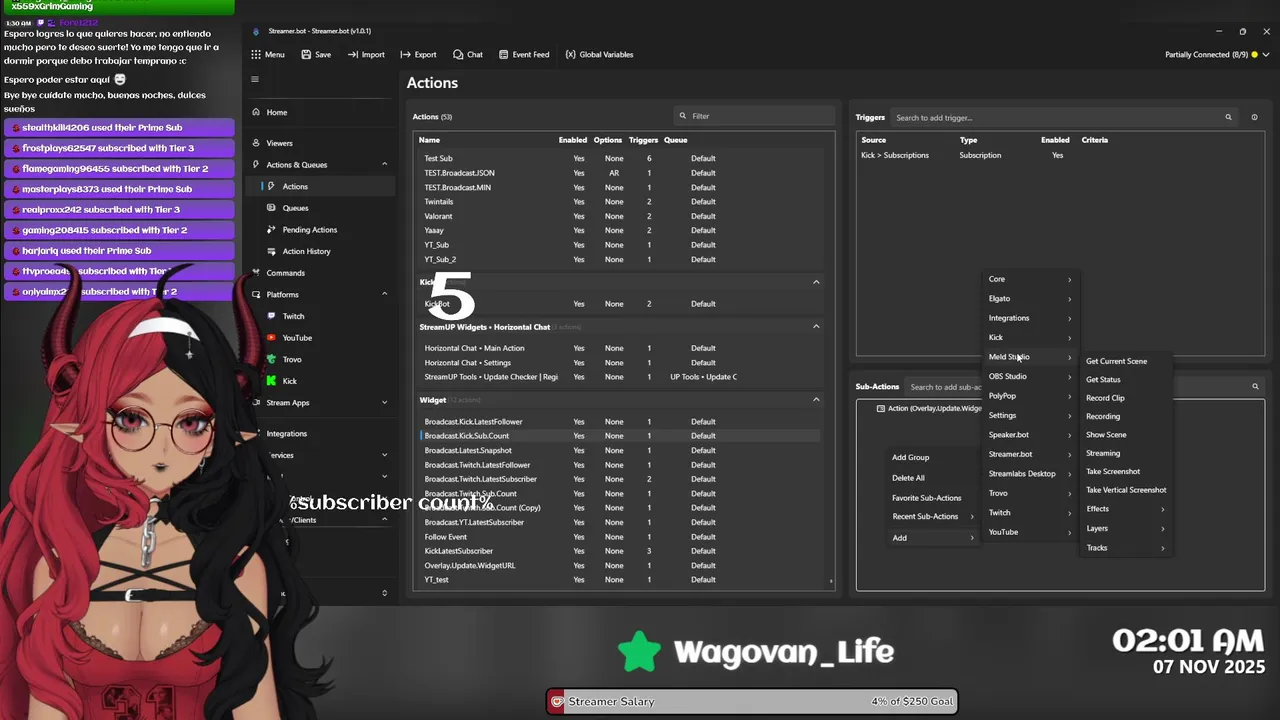Open the Chat bubble icon

pyautogui.click(x=458, y=54)
